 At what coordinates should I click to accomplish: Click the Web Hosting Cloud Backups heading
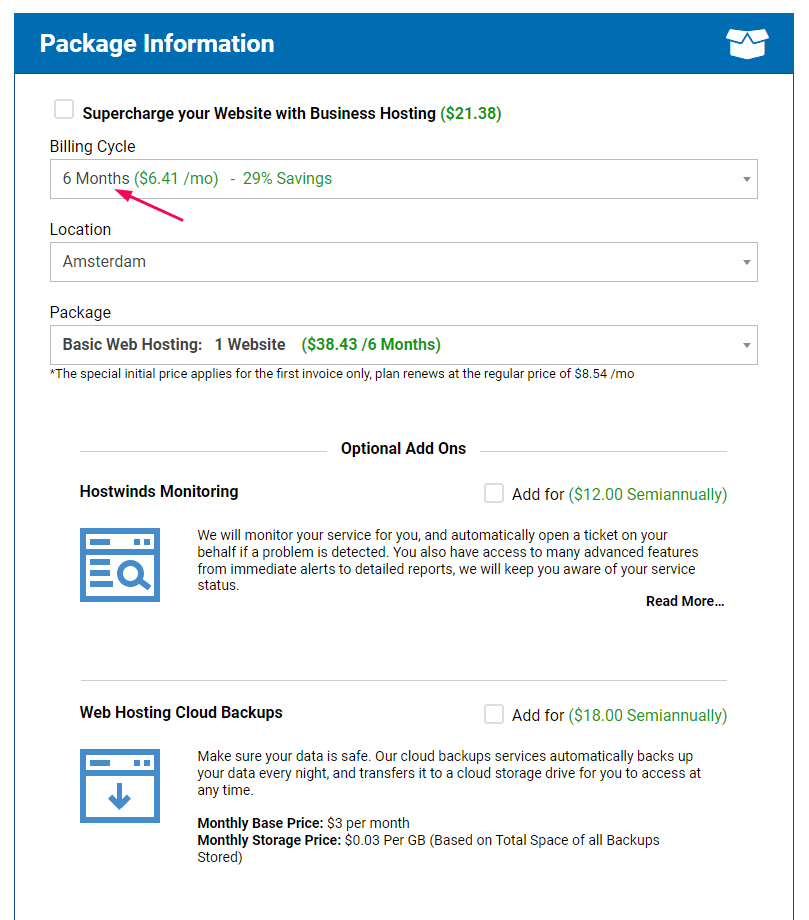coord(181,712)
